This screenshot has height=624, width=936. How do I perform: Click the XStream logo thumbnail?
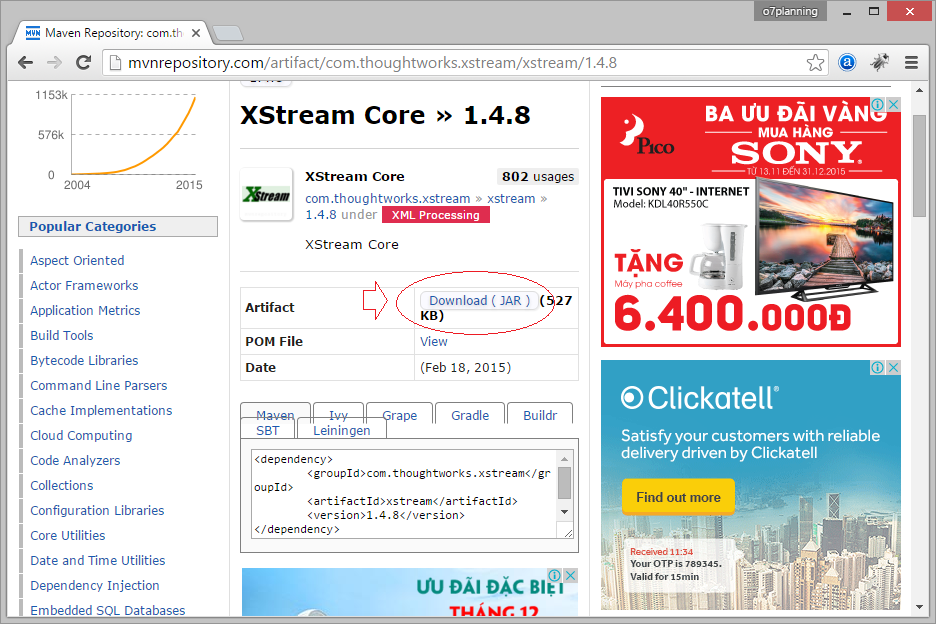pyautogui.click(x=266, y=194)
